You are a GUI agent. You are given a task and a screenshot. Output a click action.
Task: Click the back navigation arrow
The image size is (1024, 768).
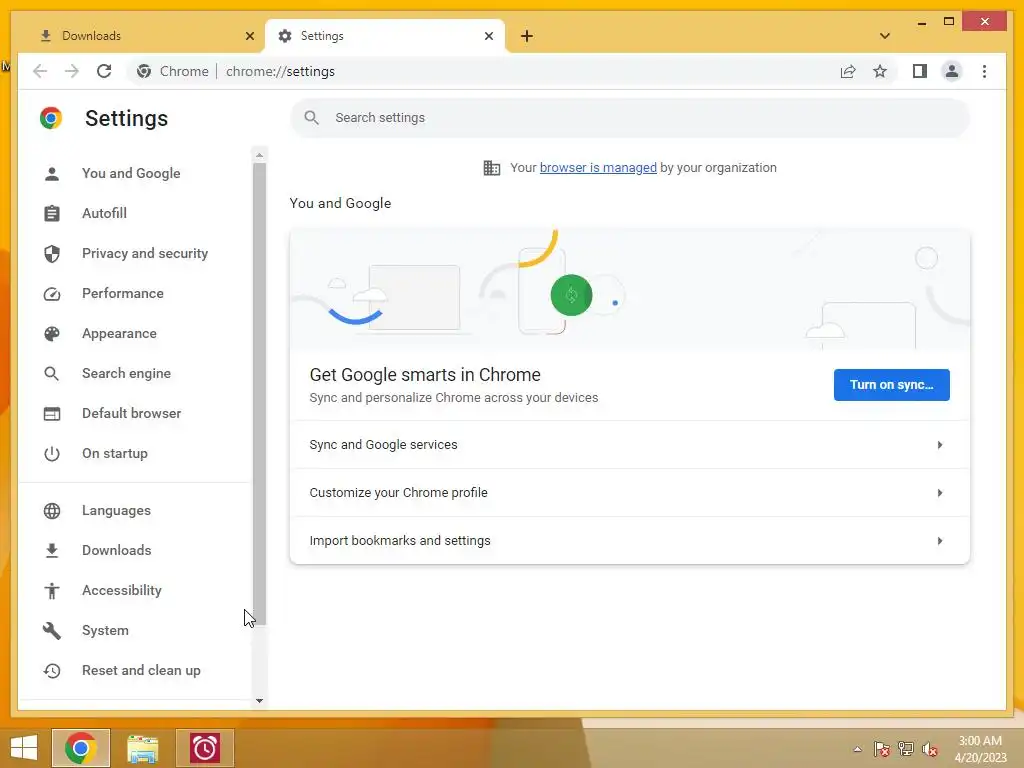coord(40,71)
